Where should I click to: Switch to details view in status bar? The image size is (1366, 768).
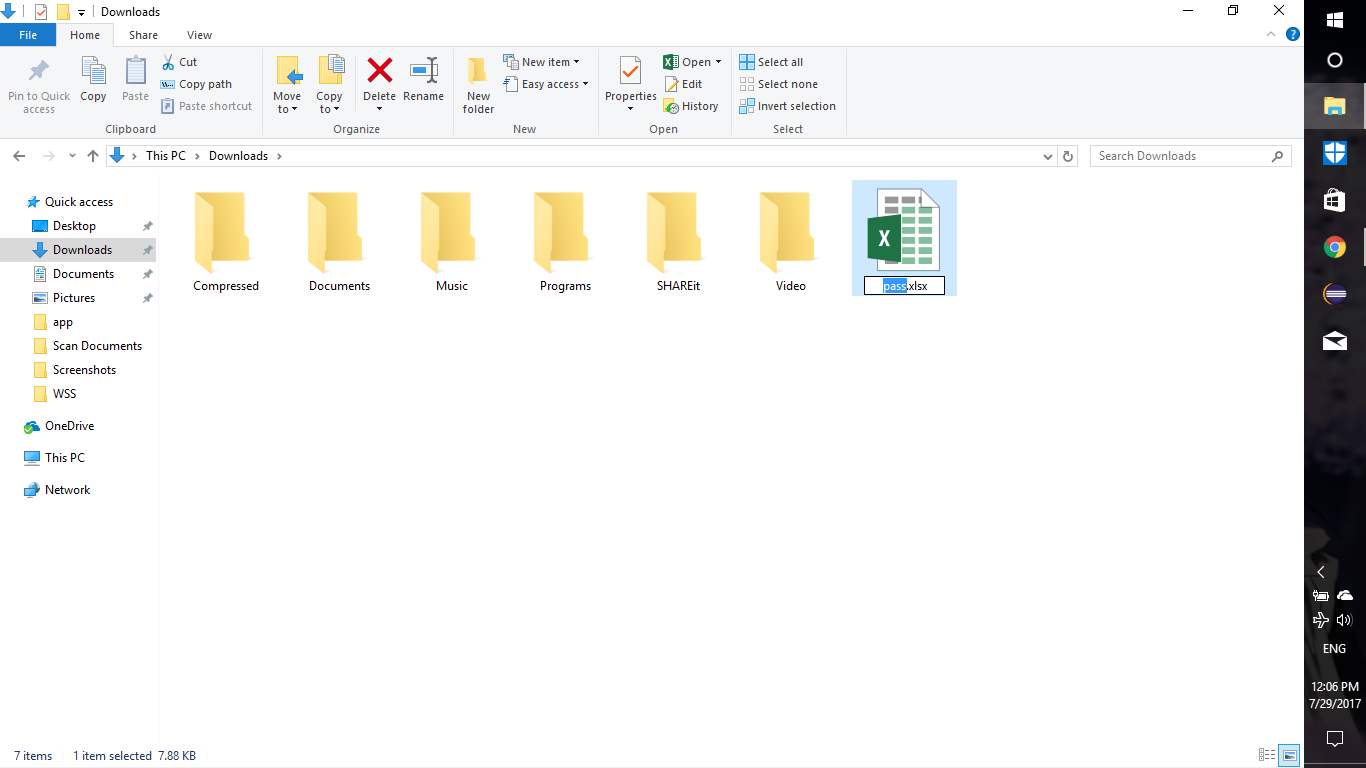click(x=1267, y=755)
